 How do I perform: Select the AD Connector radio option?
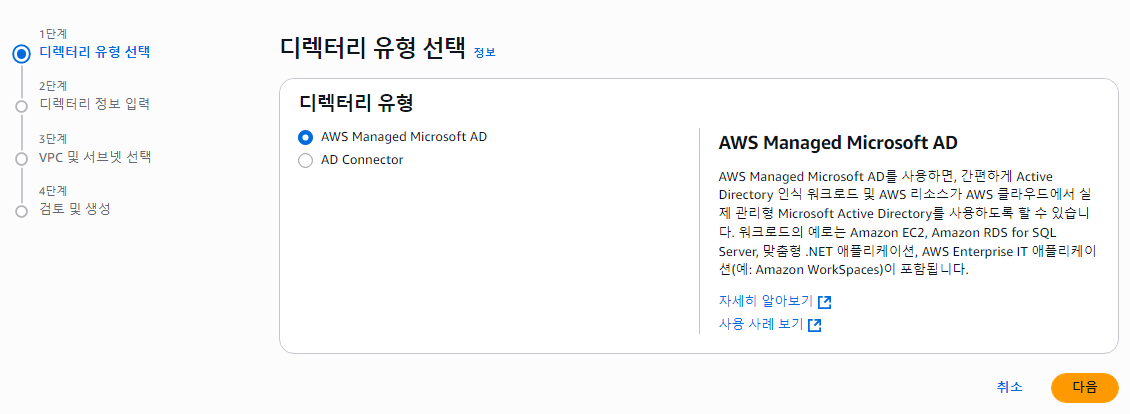point(306,160)
